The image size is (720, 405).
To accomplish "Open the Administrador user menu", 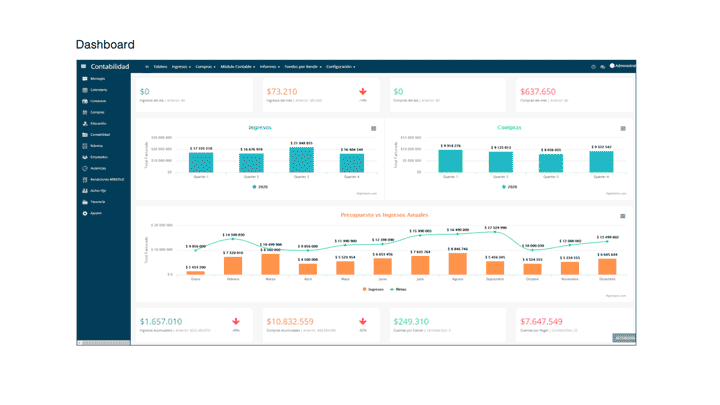I will [623, 66].
